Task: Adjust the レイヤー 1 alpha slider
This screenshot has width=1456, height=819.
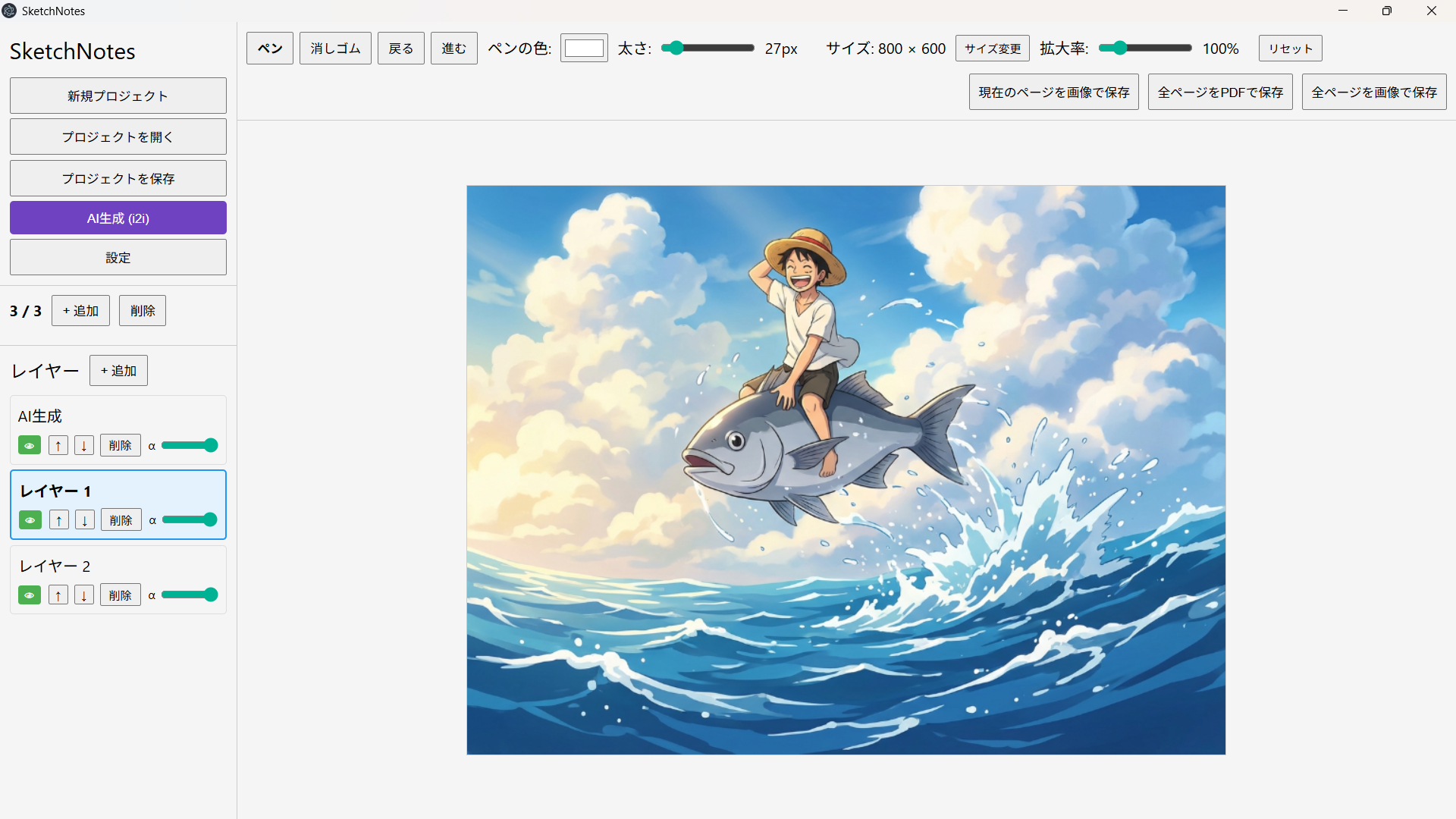Action: point(190,519)
